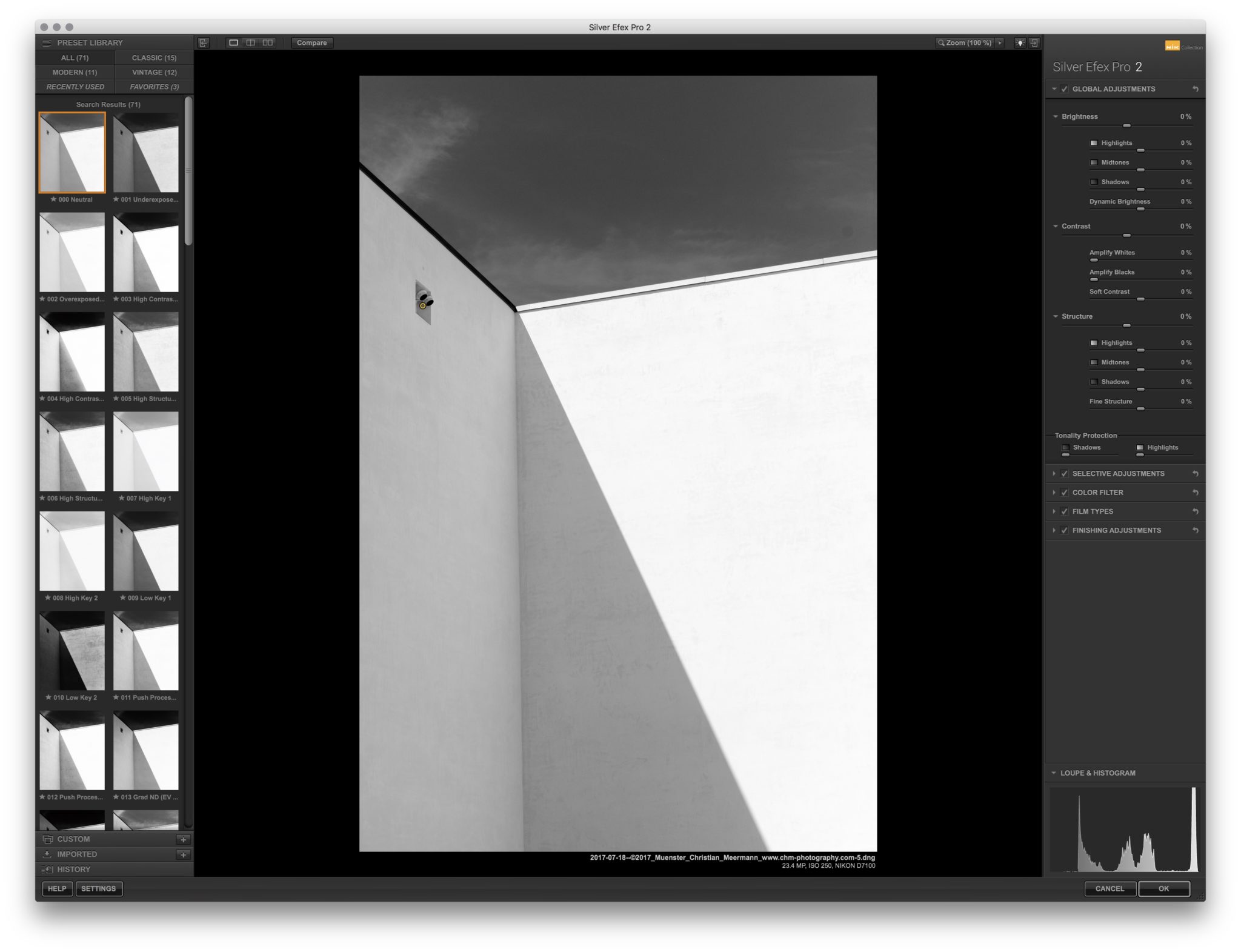Click the Imported presets download icon
The image size is (1241, 952).
(x=47, y=854)
